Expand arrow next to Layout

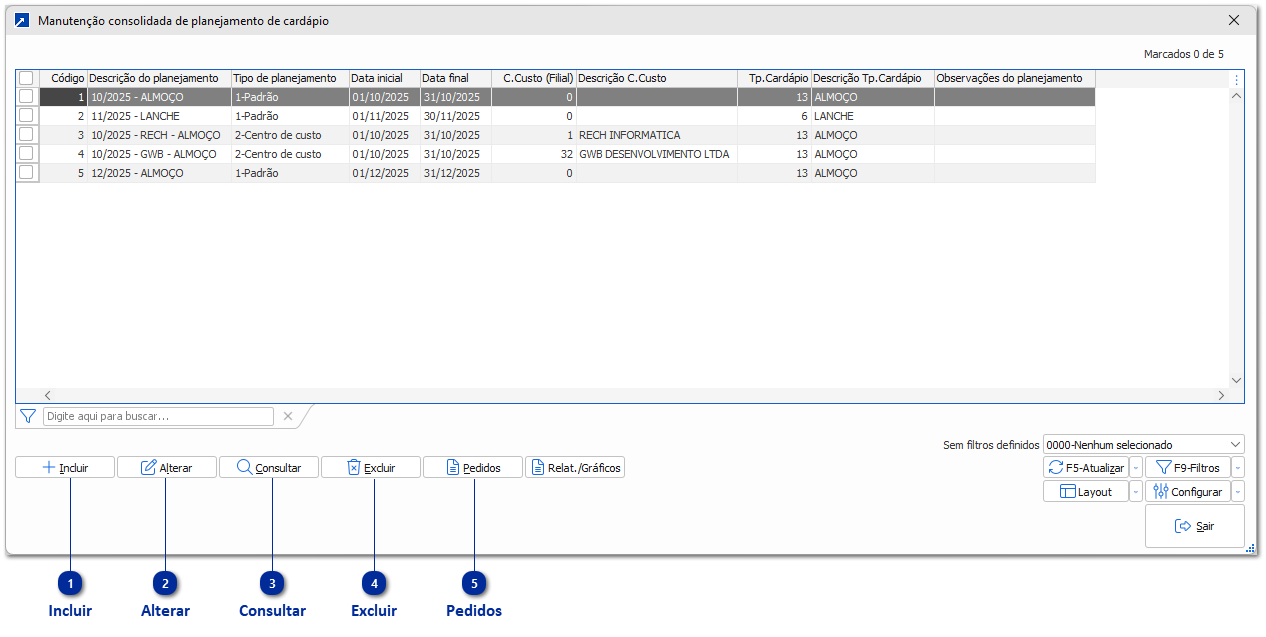point(1136,491)
